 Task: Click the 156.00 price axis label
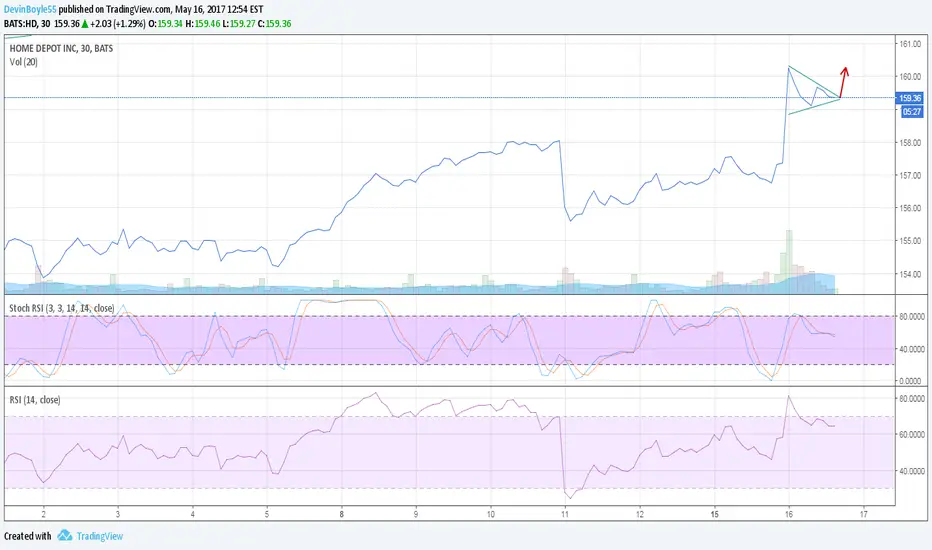click(910, 209)
